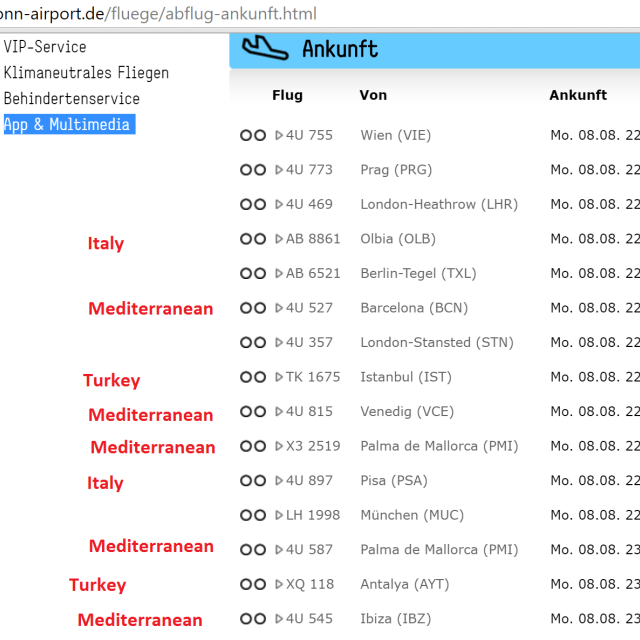Expand the triangle next to flight 4U 545
Viewport: 640px width, 640px height.
coord(279,619)
